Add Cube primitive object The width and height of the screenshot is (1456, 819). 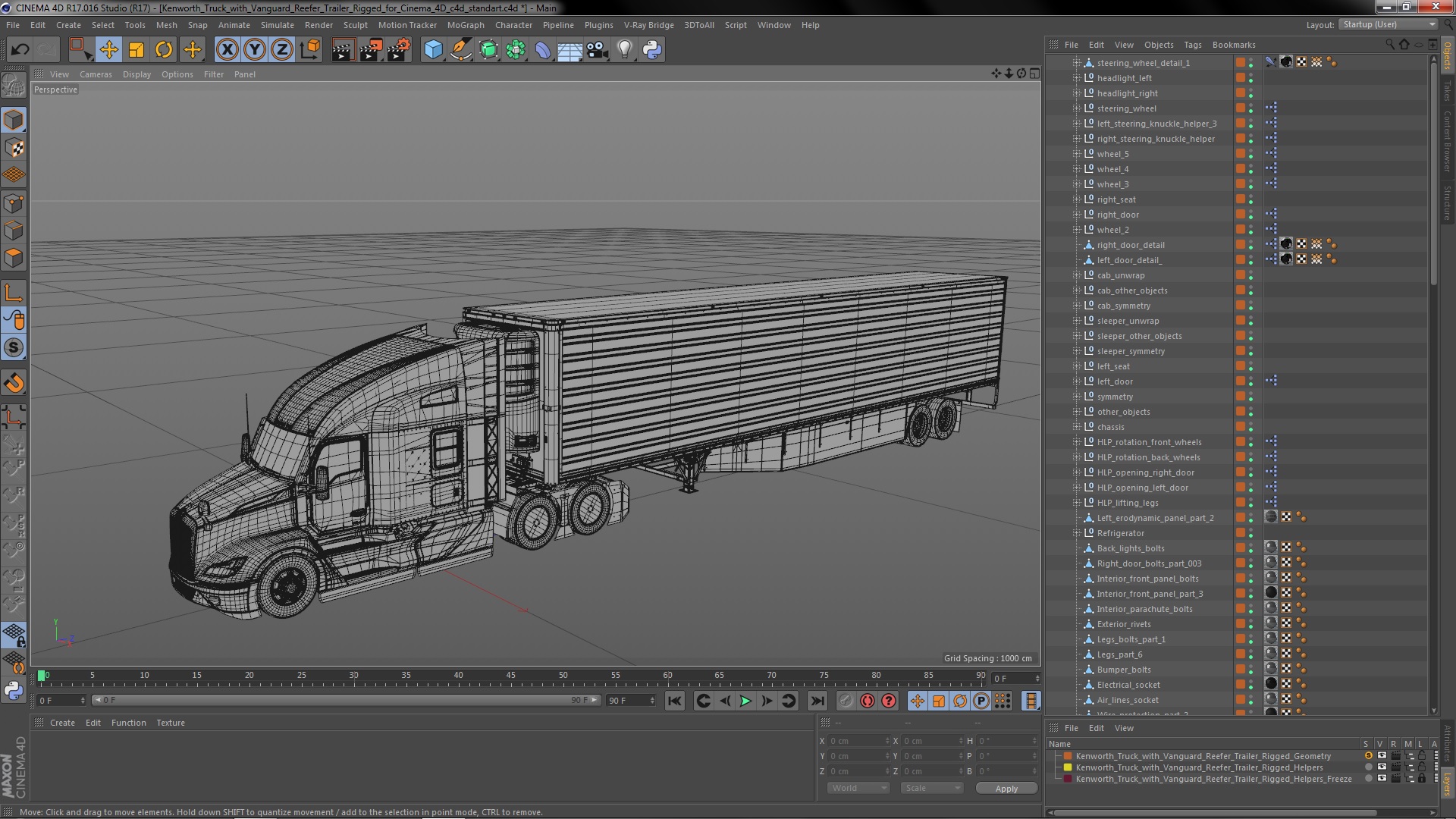click(433, 50)
